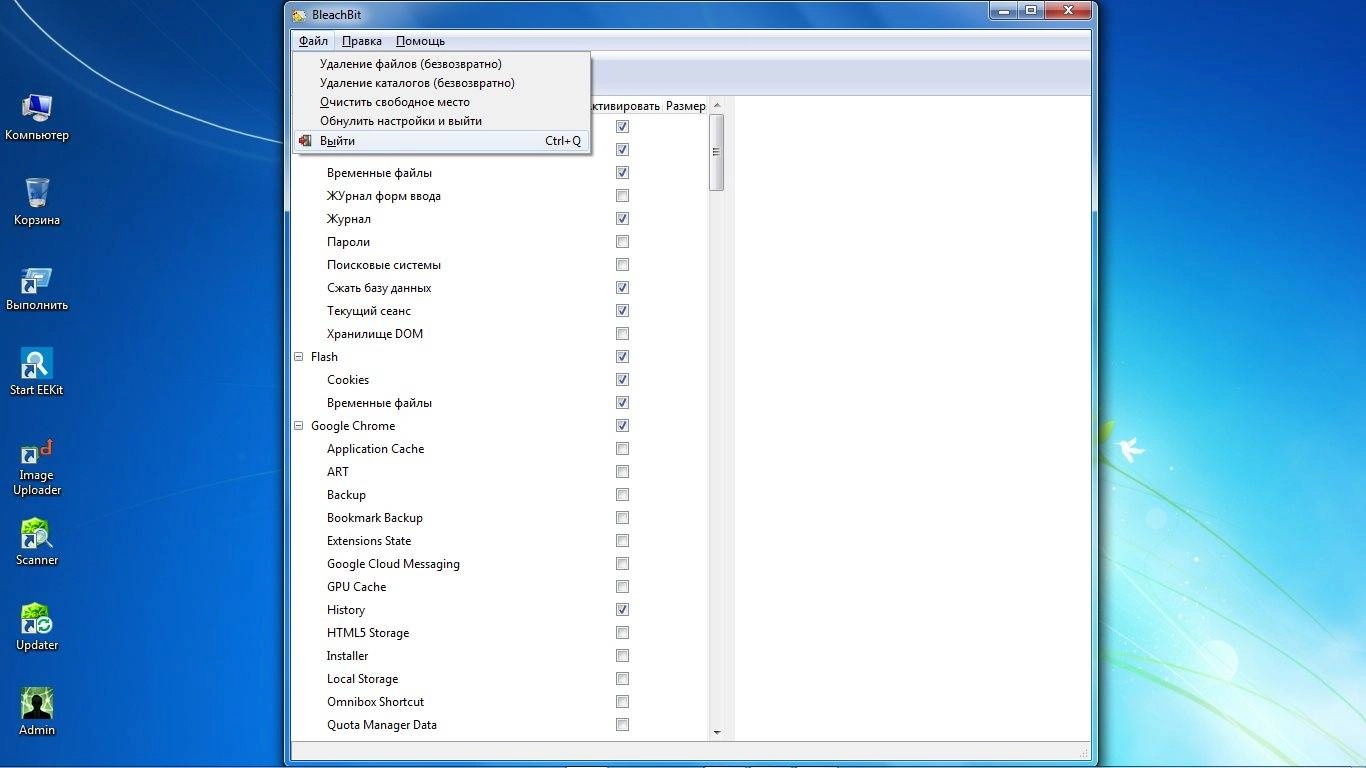This screenshot has height=768, width=1366.
Task: Toggle the Flash group checkbox
Action: tap(622, 357)
